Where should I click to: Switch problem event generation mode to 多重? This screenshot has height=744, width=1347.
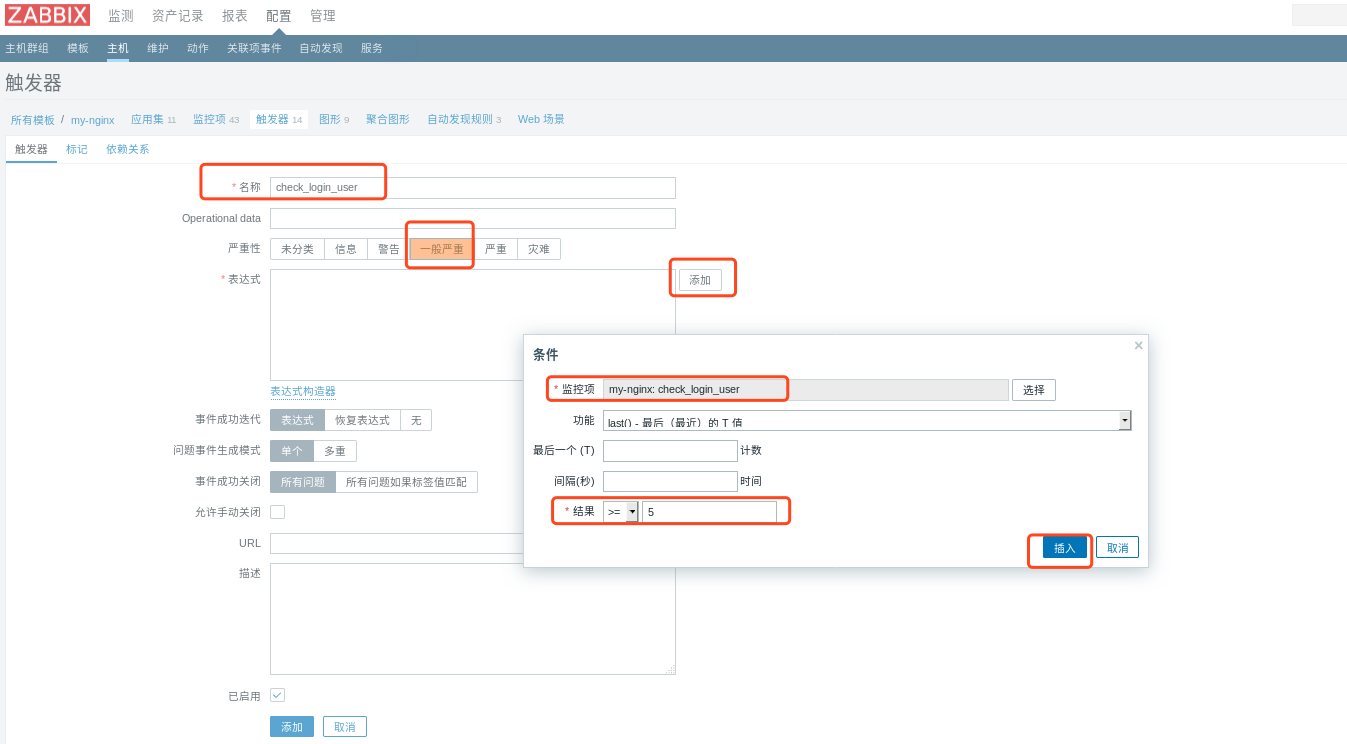coord(334,451)
